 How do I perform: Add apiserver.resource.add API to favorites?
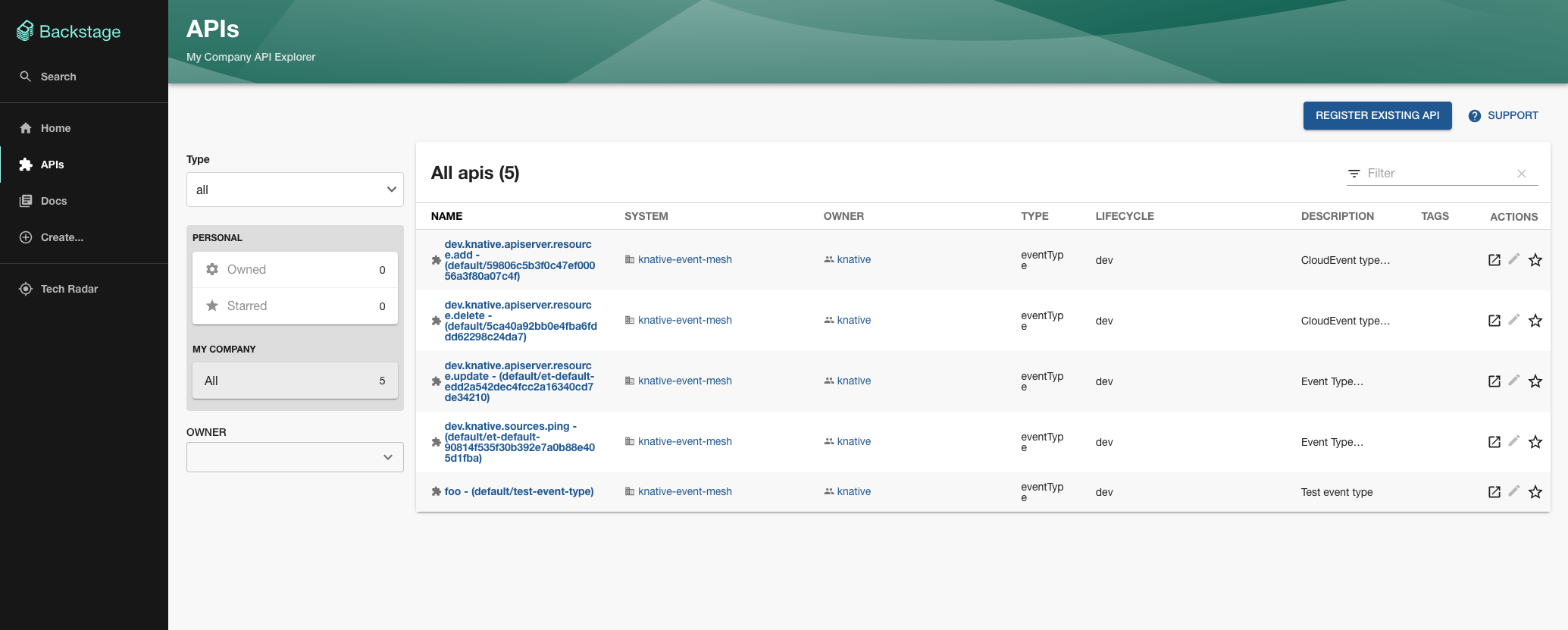coord(1535,260)
